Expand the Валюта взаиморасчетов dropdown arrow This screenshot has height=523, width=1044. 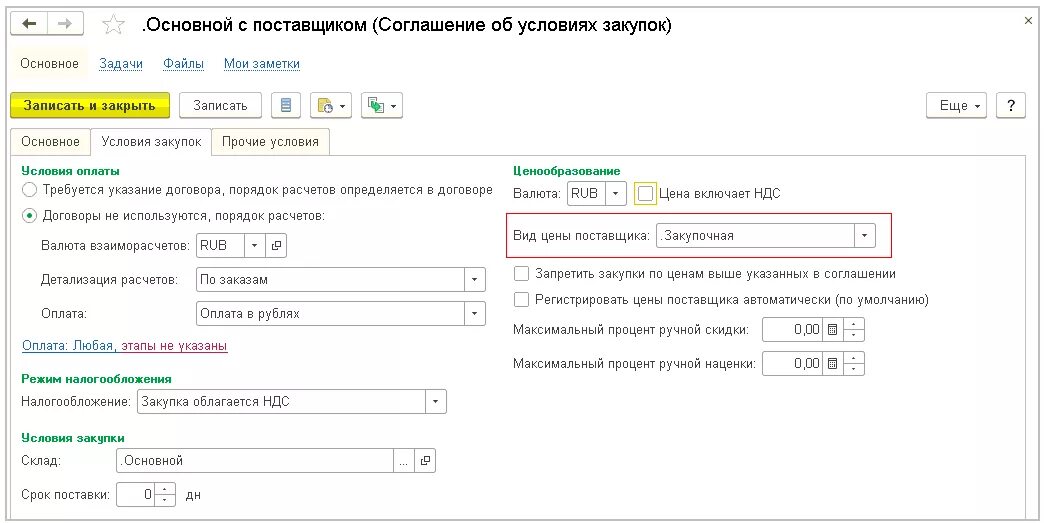point(254,246)
